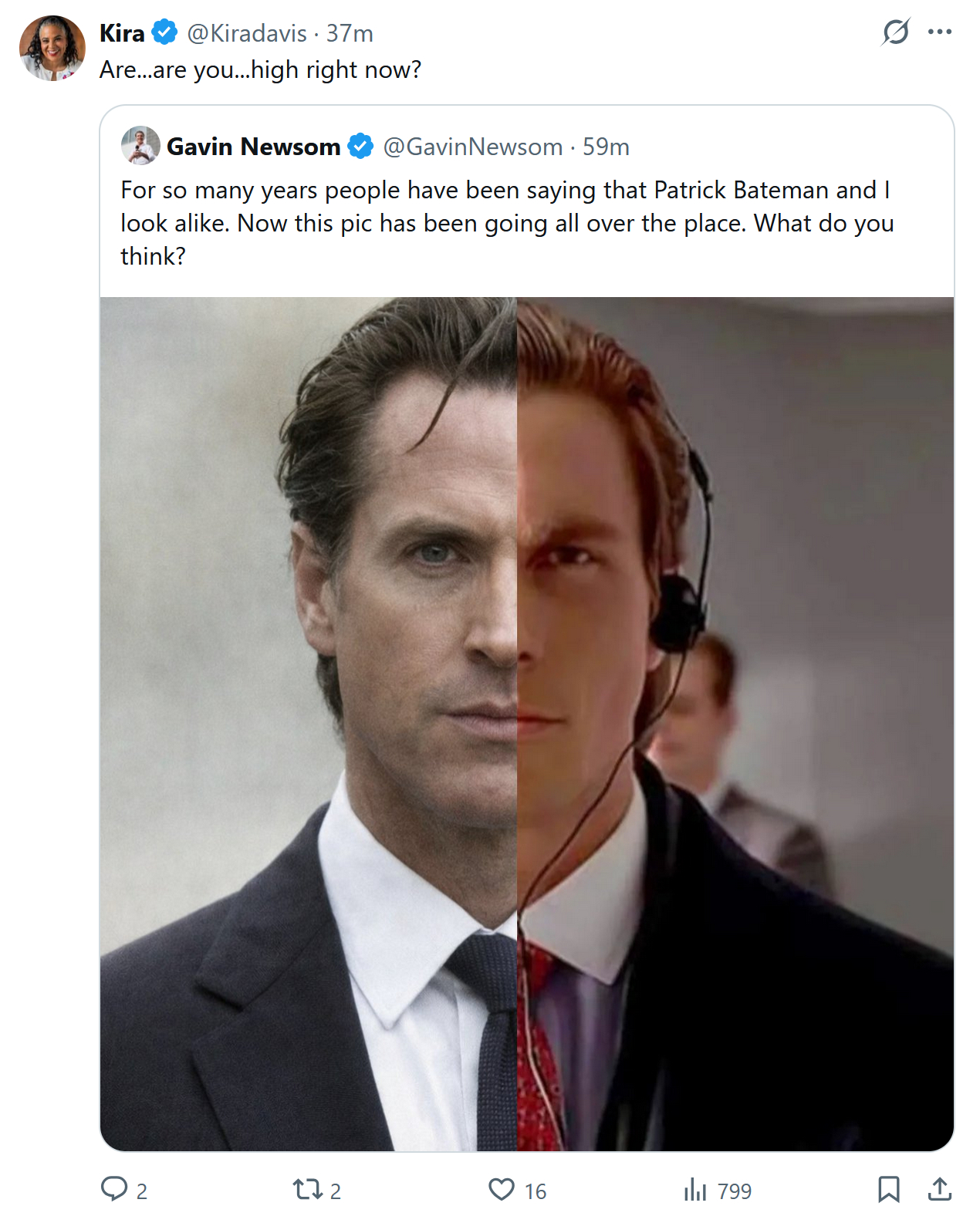Click the share upload icon
Image resolution: width=980 pixels, height=1223 pixels.
point(939,1189)
